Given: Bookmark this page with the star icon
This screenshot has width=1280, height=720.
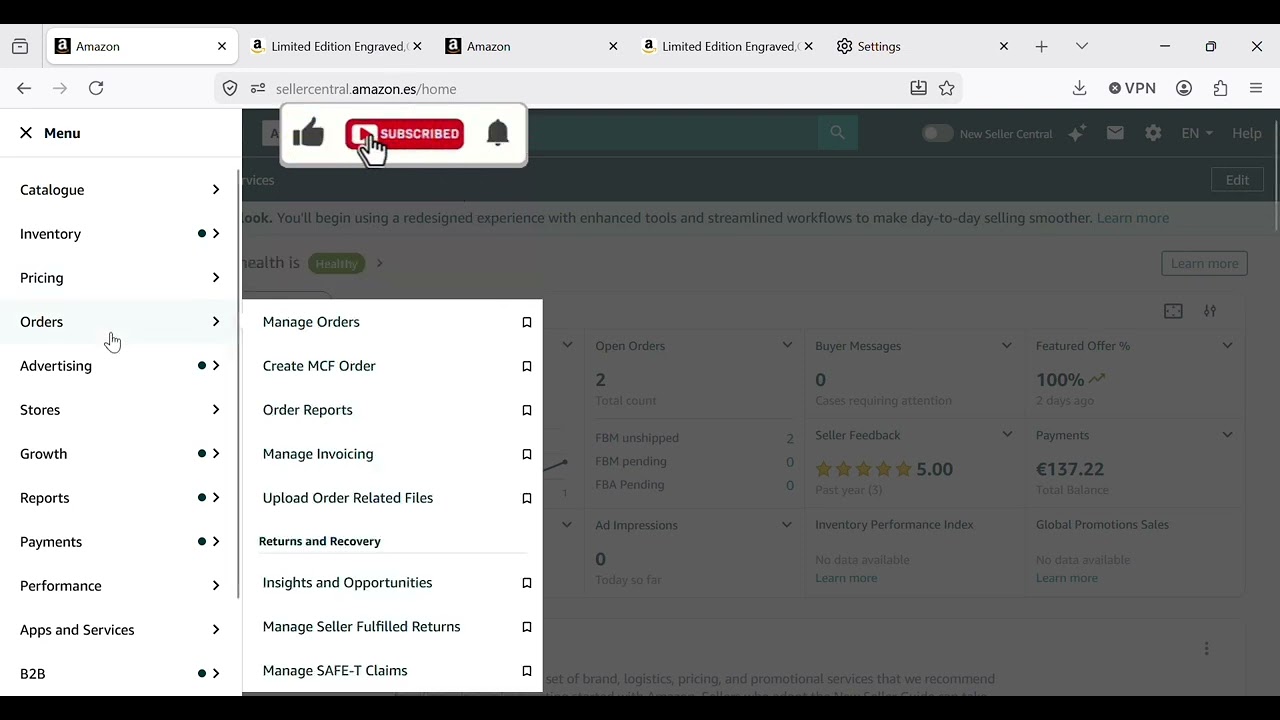Looking at the screenshot, I should click(x=947, y=88).
